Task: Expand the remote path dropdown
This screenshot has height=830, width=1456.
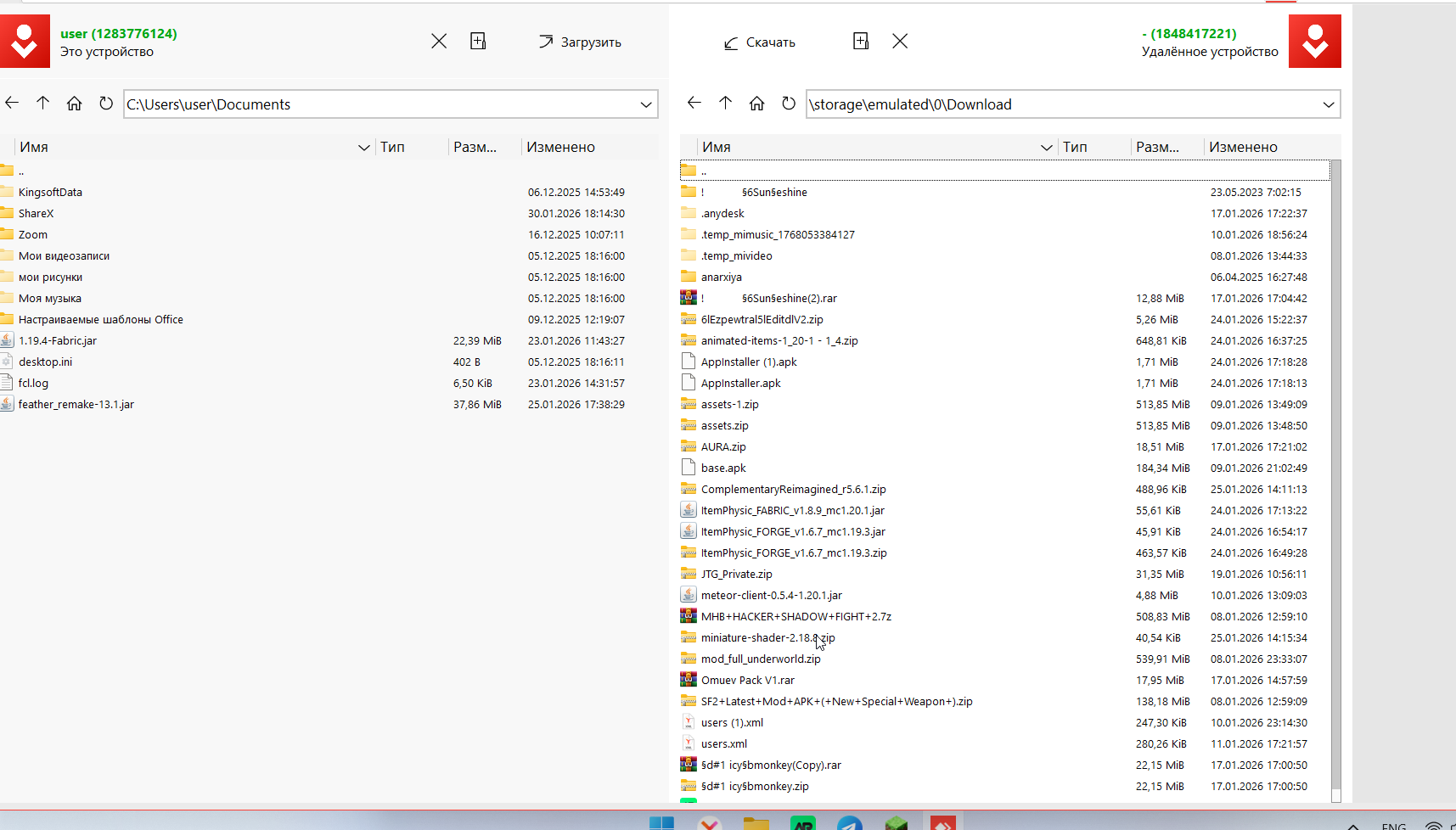Action: 1329,104
